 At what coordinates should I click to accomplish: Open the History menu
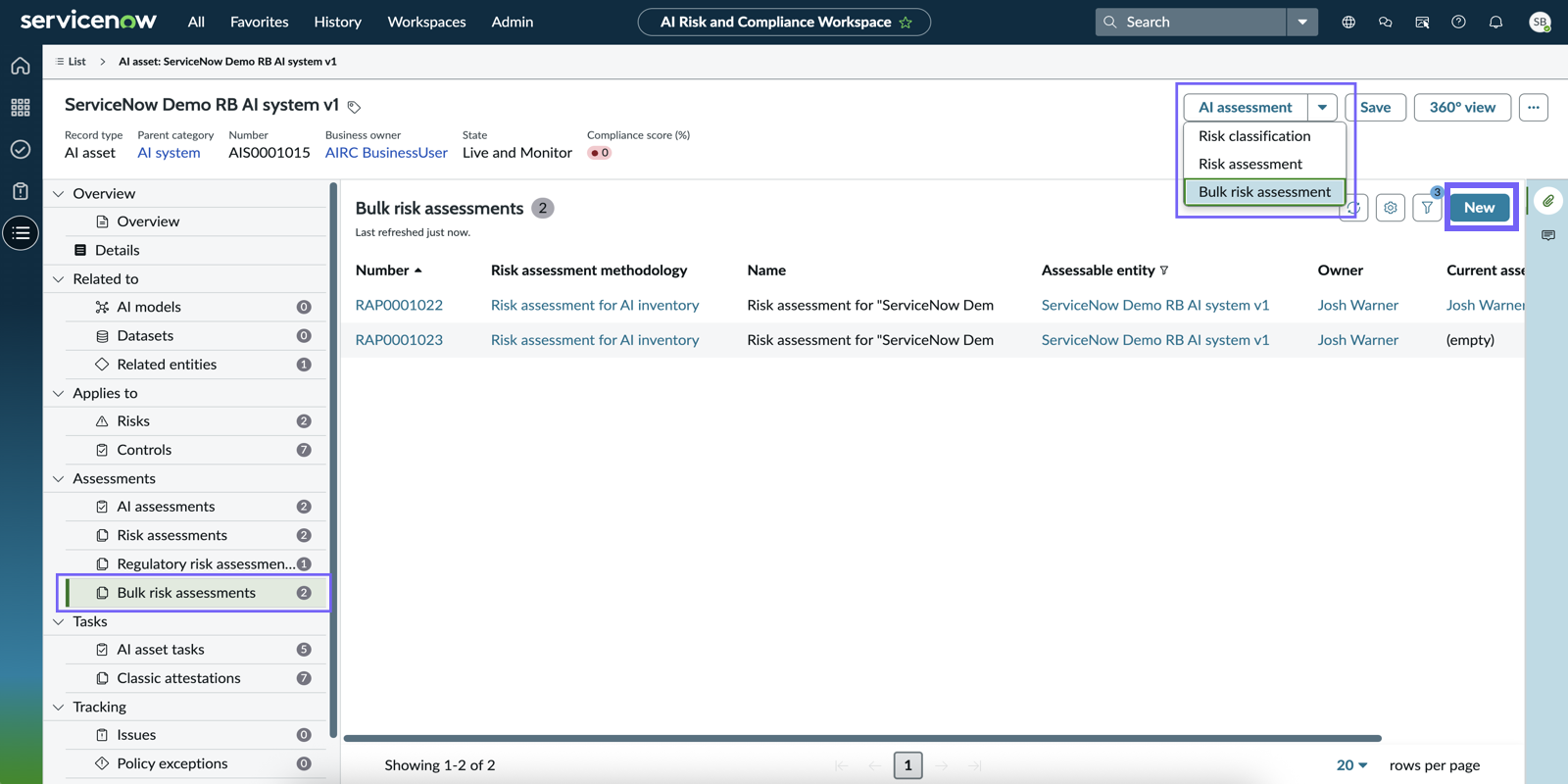337,22
